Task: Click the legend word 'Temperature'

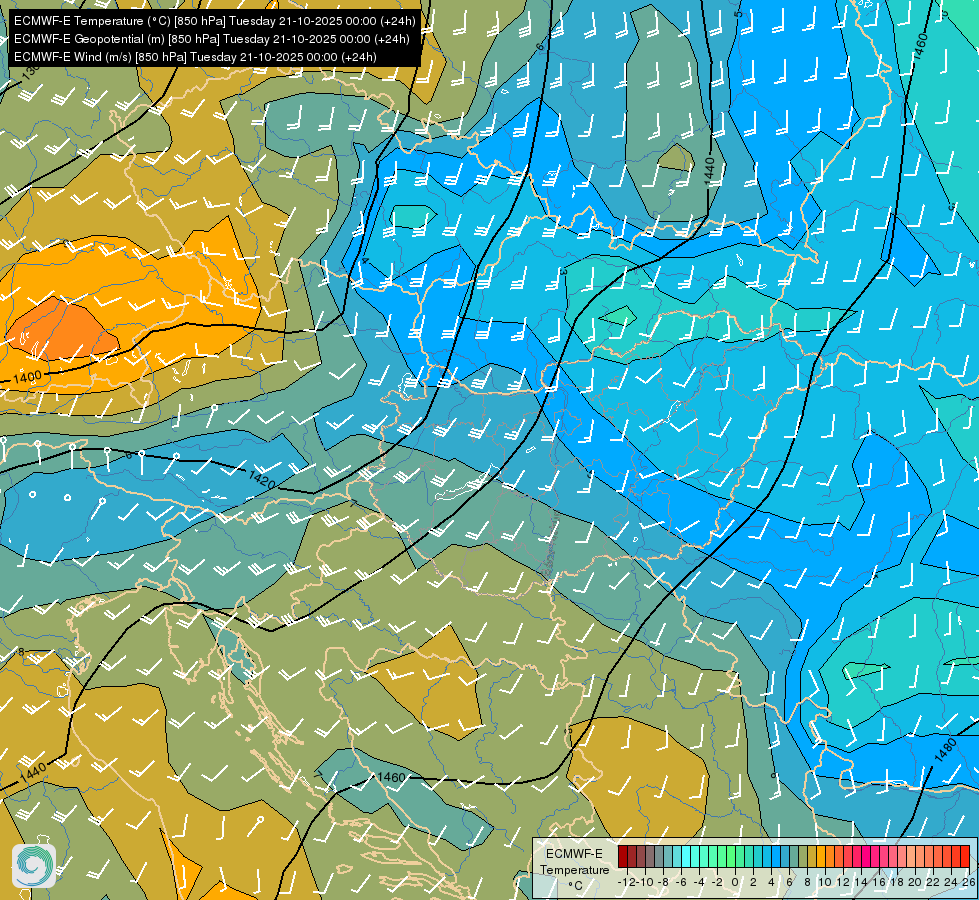Action: 574,870
